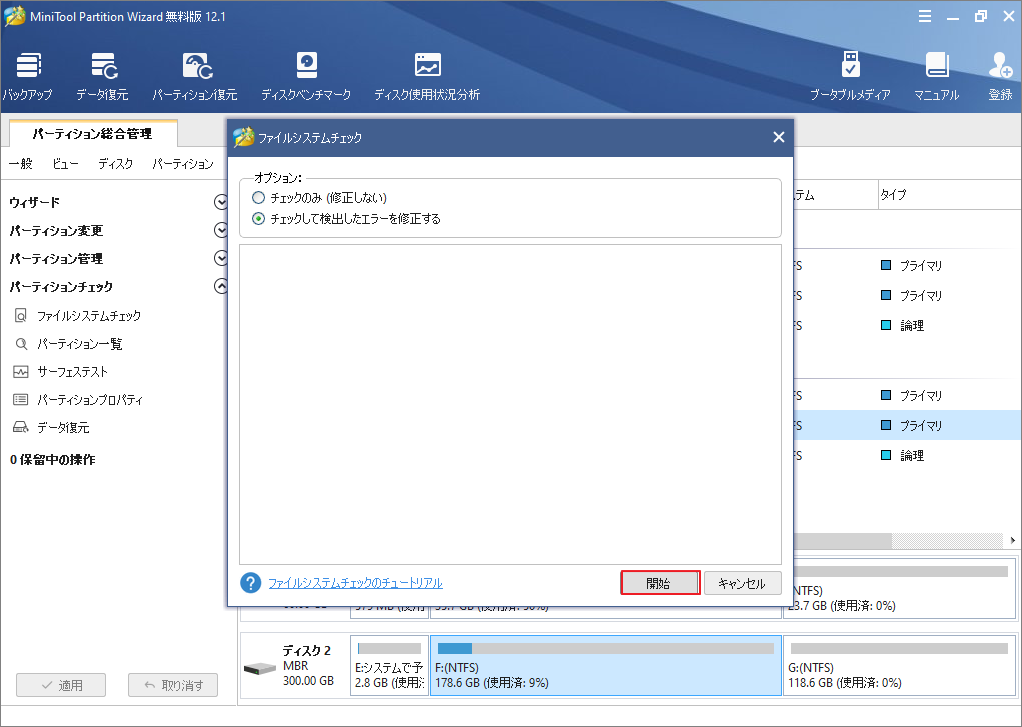Click 0 保留中の操作 label
Viewport: 1022px width, 727px height.
(53, 460)
